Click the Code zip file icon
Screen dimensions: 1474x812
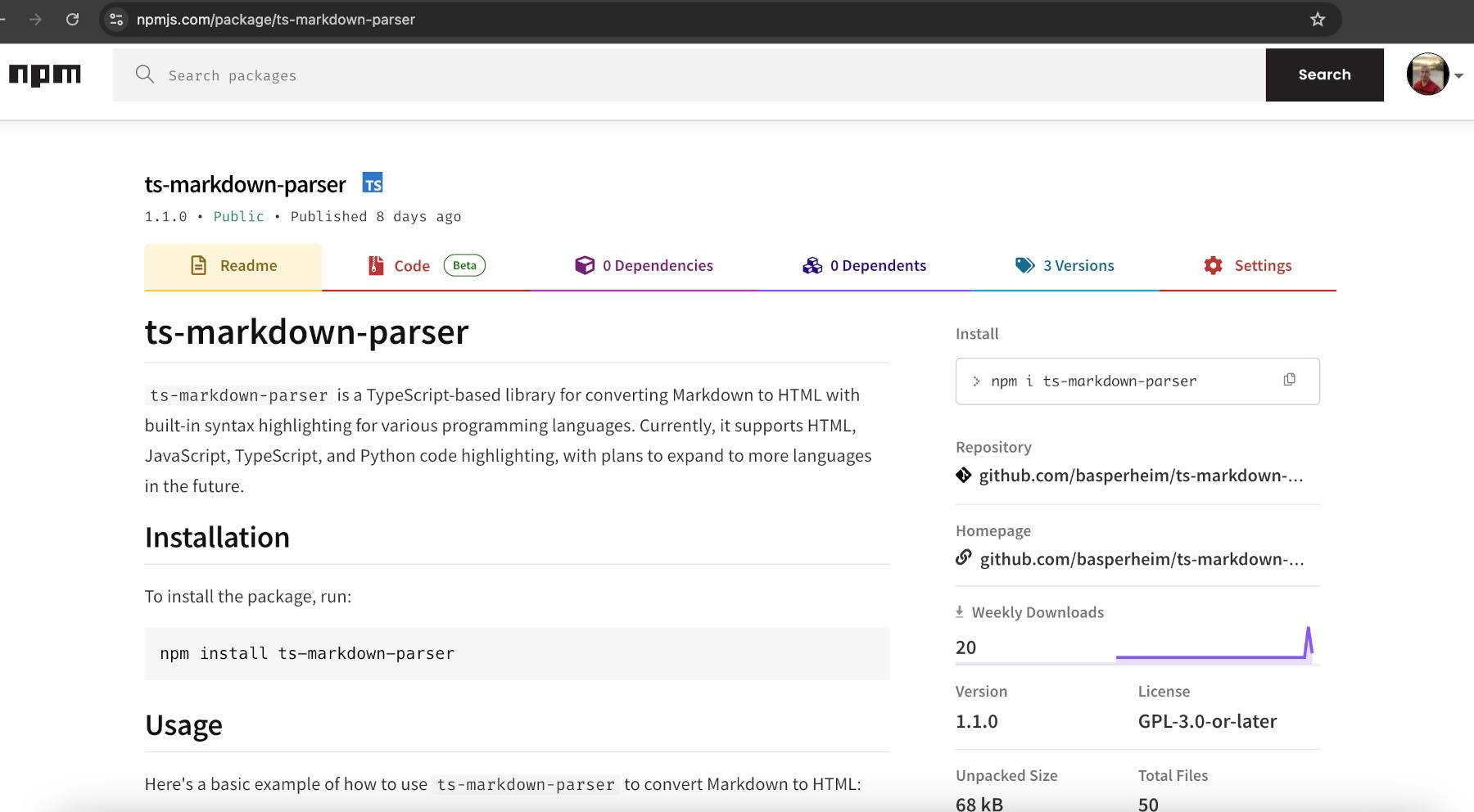coord(376,265)
